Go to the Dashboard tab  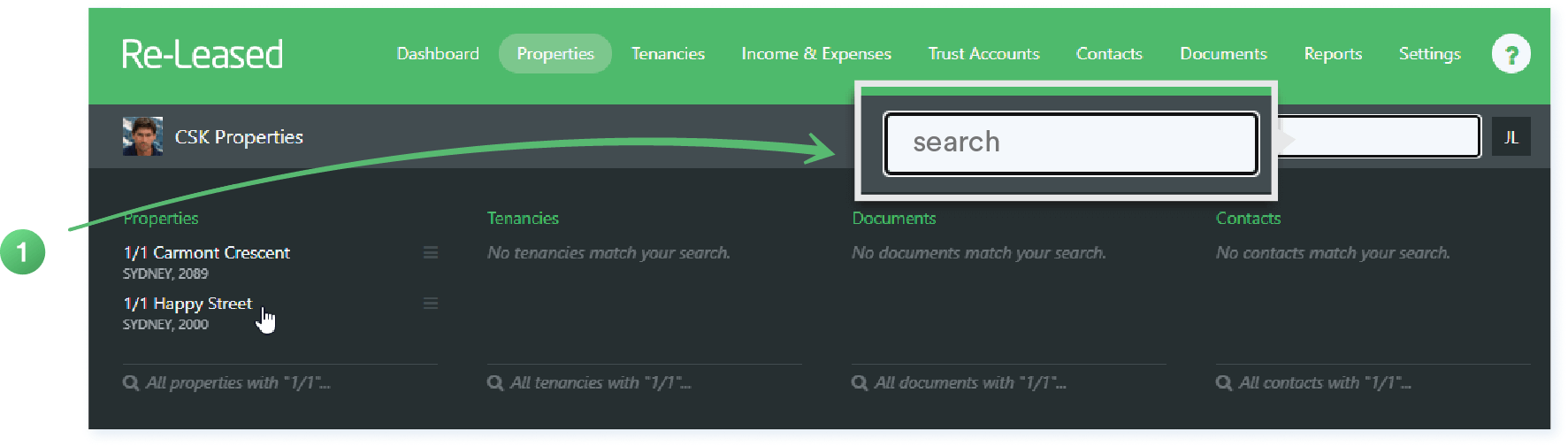click(x=438, y=54)
